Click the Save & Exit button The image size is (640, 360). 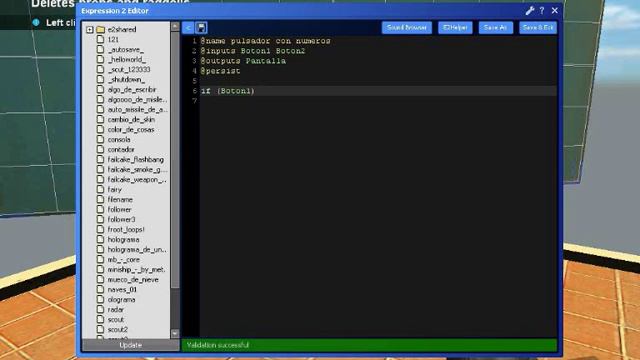(x=538, y=28)
